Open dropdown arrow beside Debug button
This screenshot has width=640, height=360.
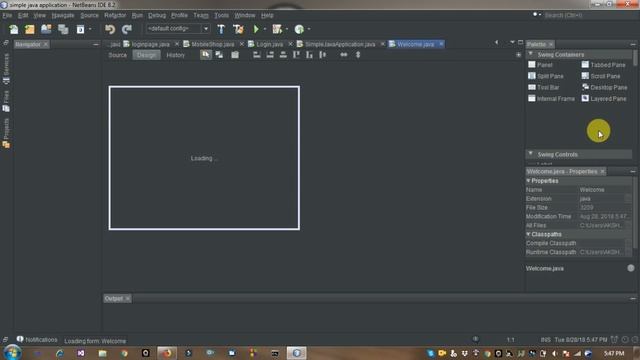coord(287,29)
